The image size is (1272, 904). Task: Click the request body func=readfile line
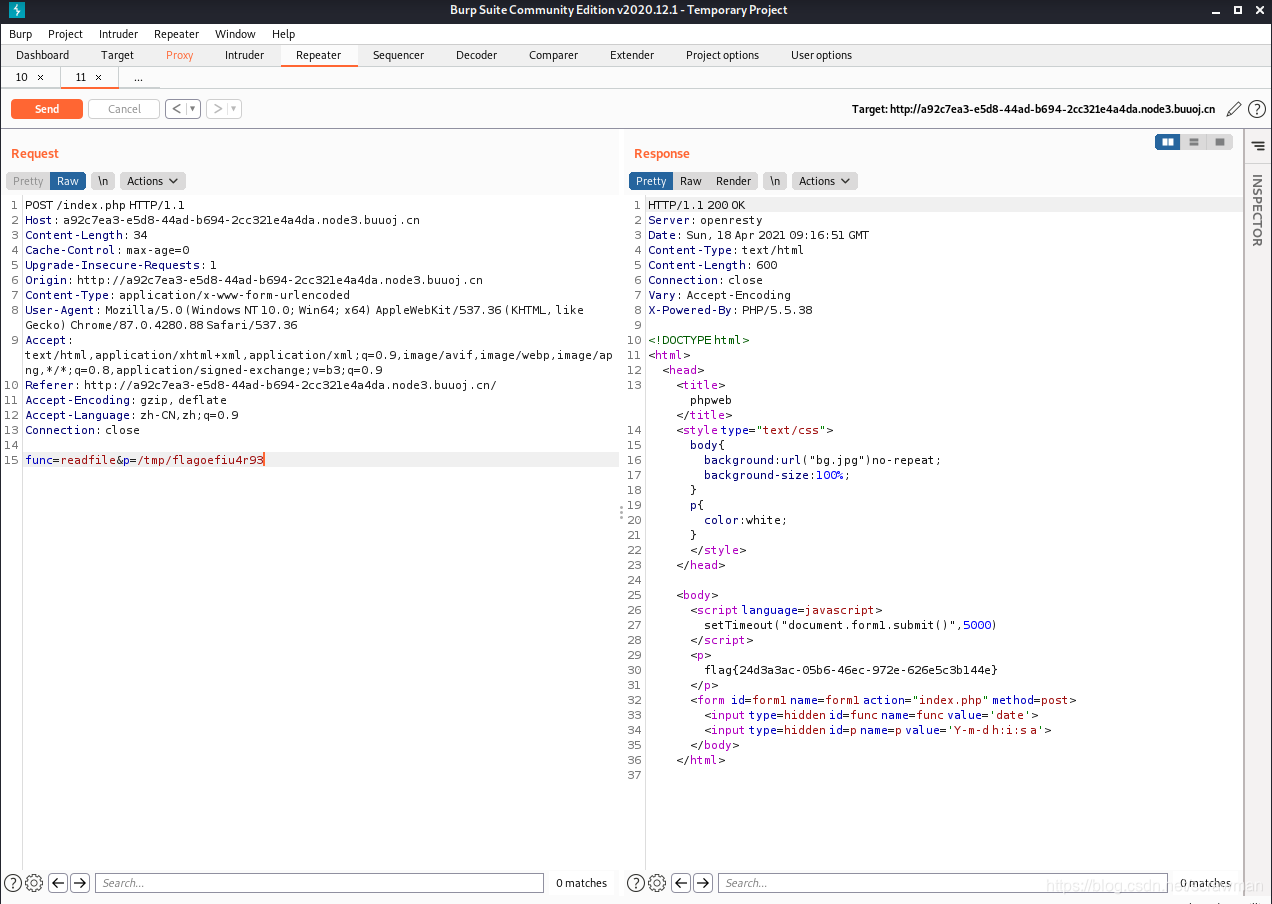pyautogui.click(x=321, y=460)
